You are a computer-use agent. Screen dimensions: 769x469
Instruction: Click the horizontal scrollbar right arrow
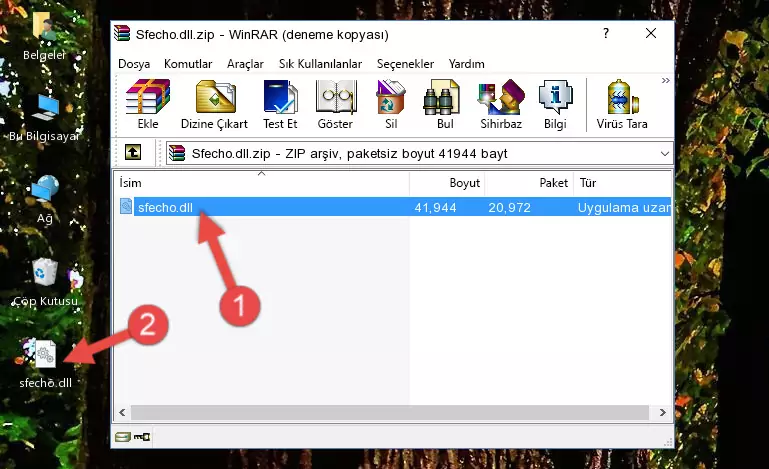pyautogui.click(x=663, y=413)
